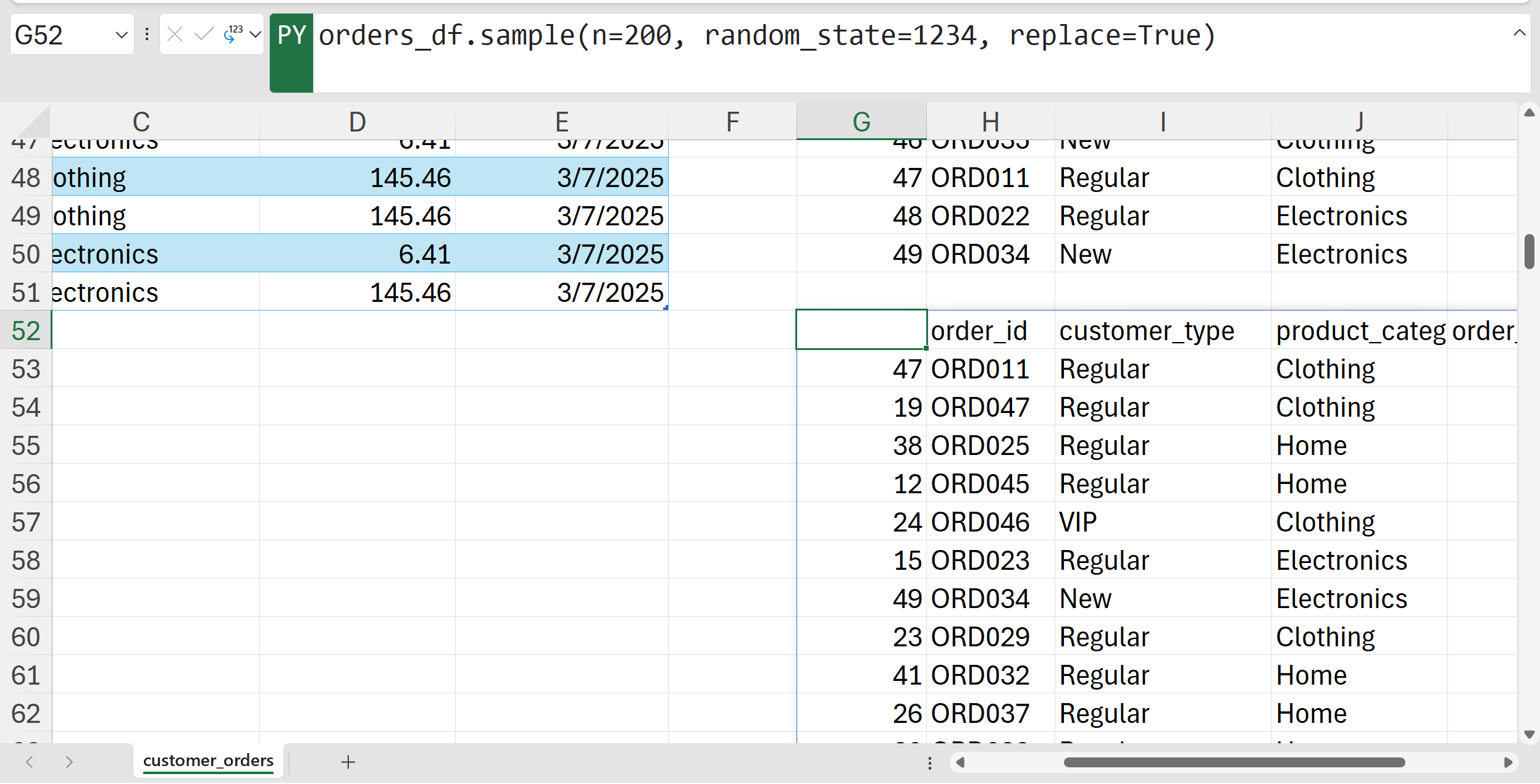The height and width of the screenshot is (784, 1540).
Task: Select the cell containing ORD046
Action: point(980,522)
